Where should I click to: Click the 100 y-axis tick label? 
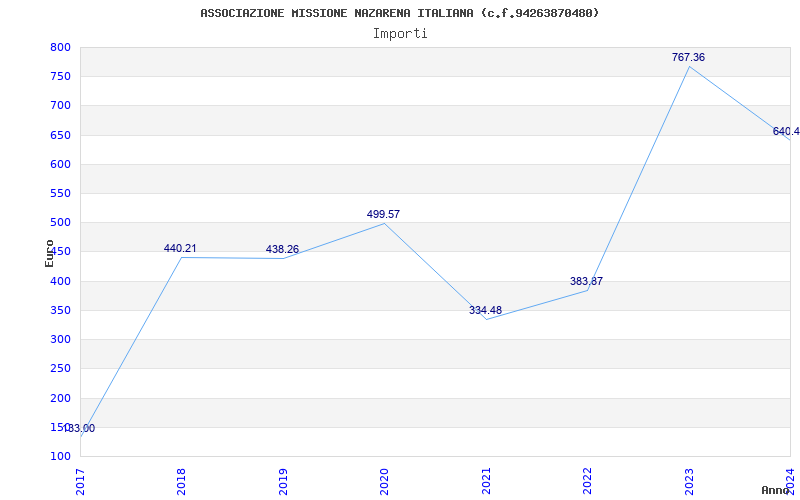point(60,456)
